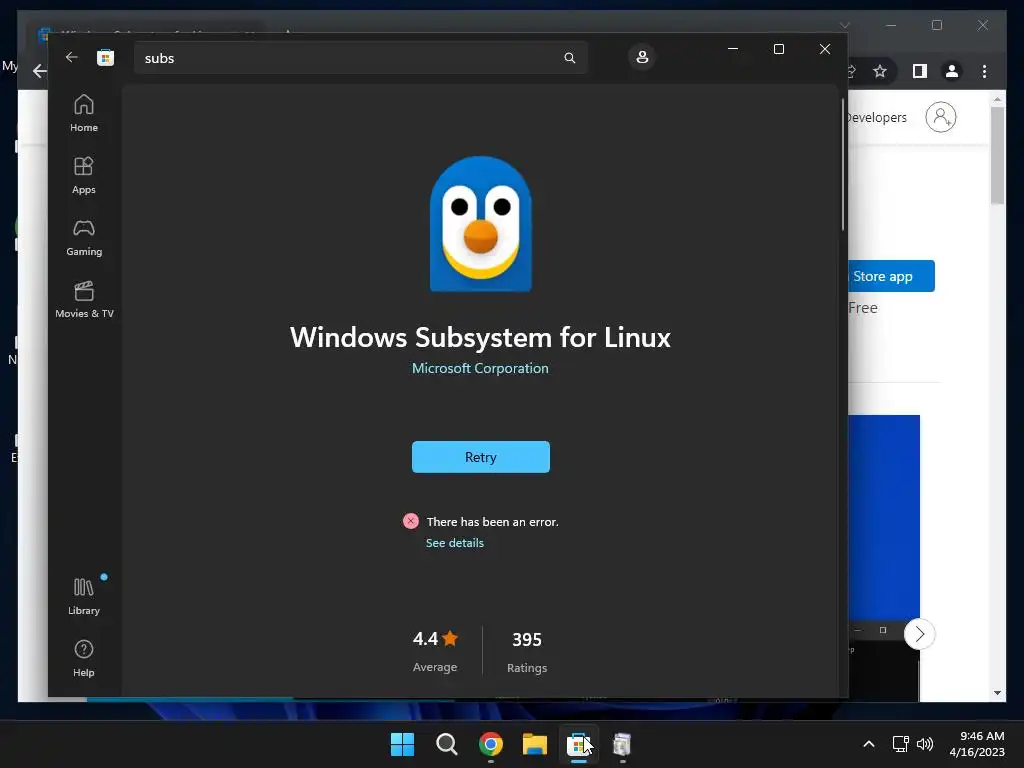Click the 4.4 Average rating
This screenshot has height=768, width=1024.
tap(435, 651)
